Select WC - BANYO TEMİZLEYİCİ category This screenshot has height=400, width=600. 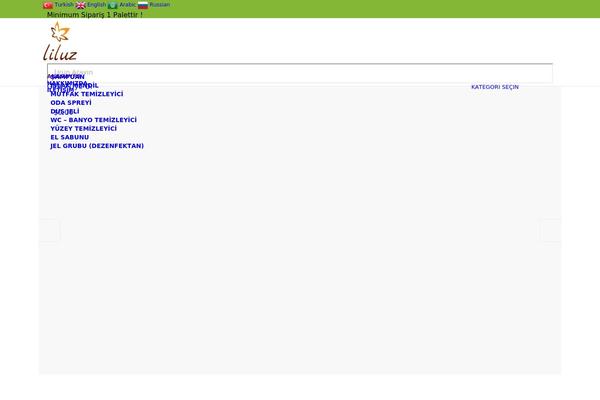point(93,120)
